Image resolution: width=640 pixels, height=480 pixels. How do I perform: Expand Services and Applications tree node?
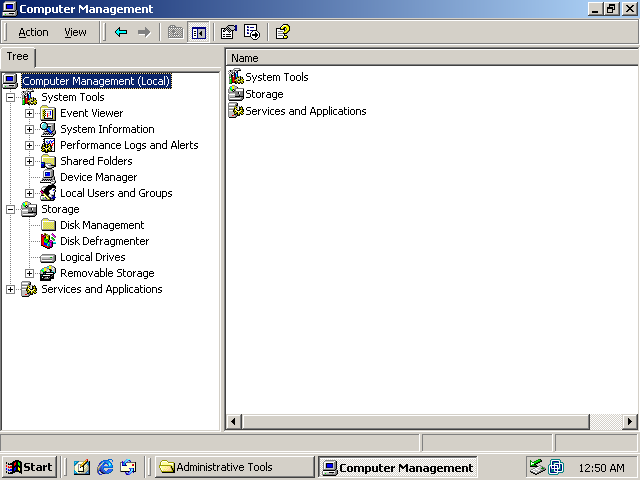(x=10, y=289)
